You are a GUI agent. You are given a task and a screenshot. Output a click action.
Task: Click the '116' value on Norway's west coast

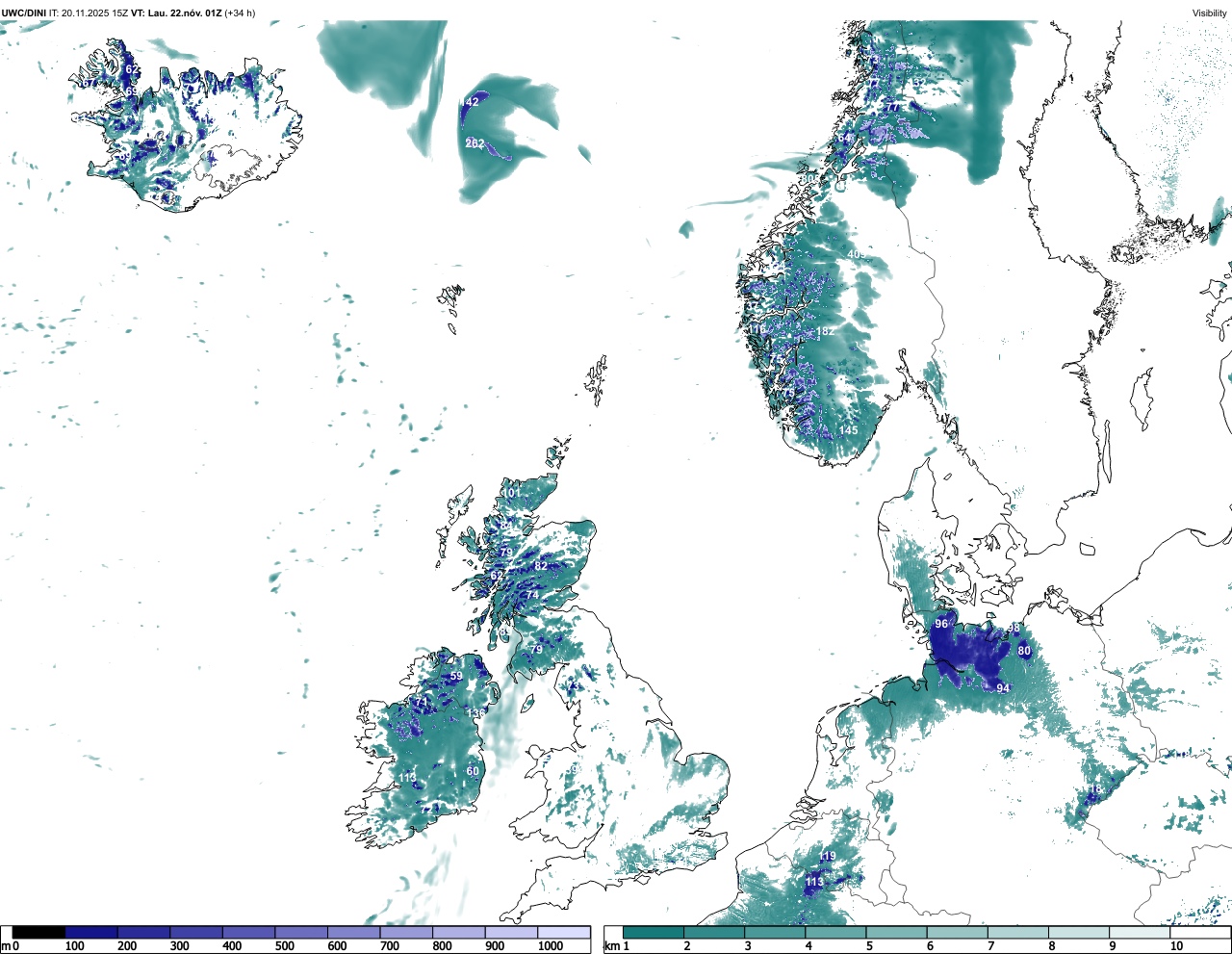(x=757, y=330)
